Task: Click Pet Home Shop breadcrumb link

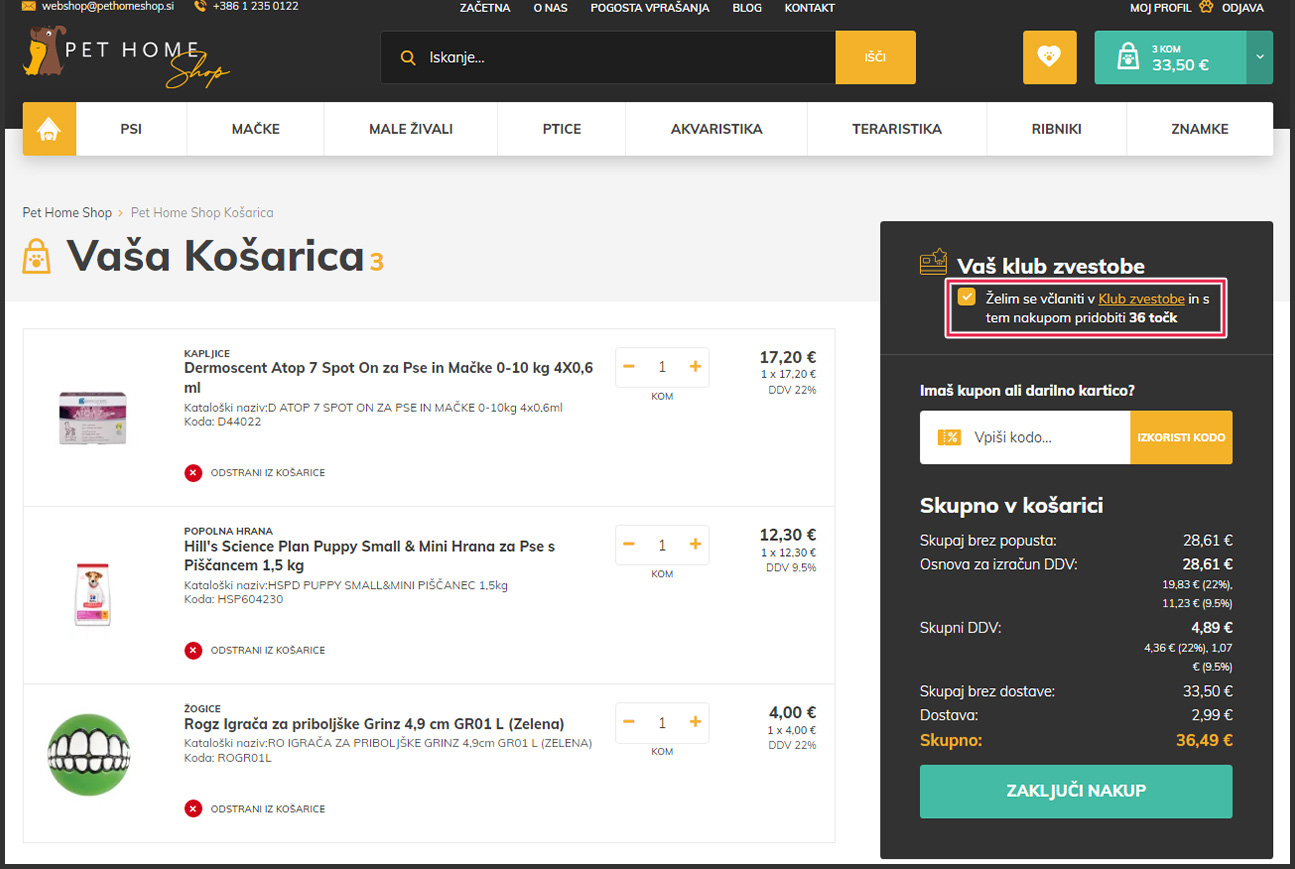Action: (x=67, y=212)
